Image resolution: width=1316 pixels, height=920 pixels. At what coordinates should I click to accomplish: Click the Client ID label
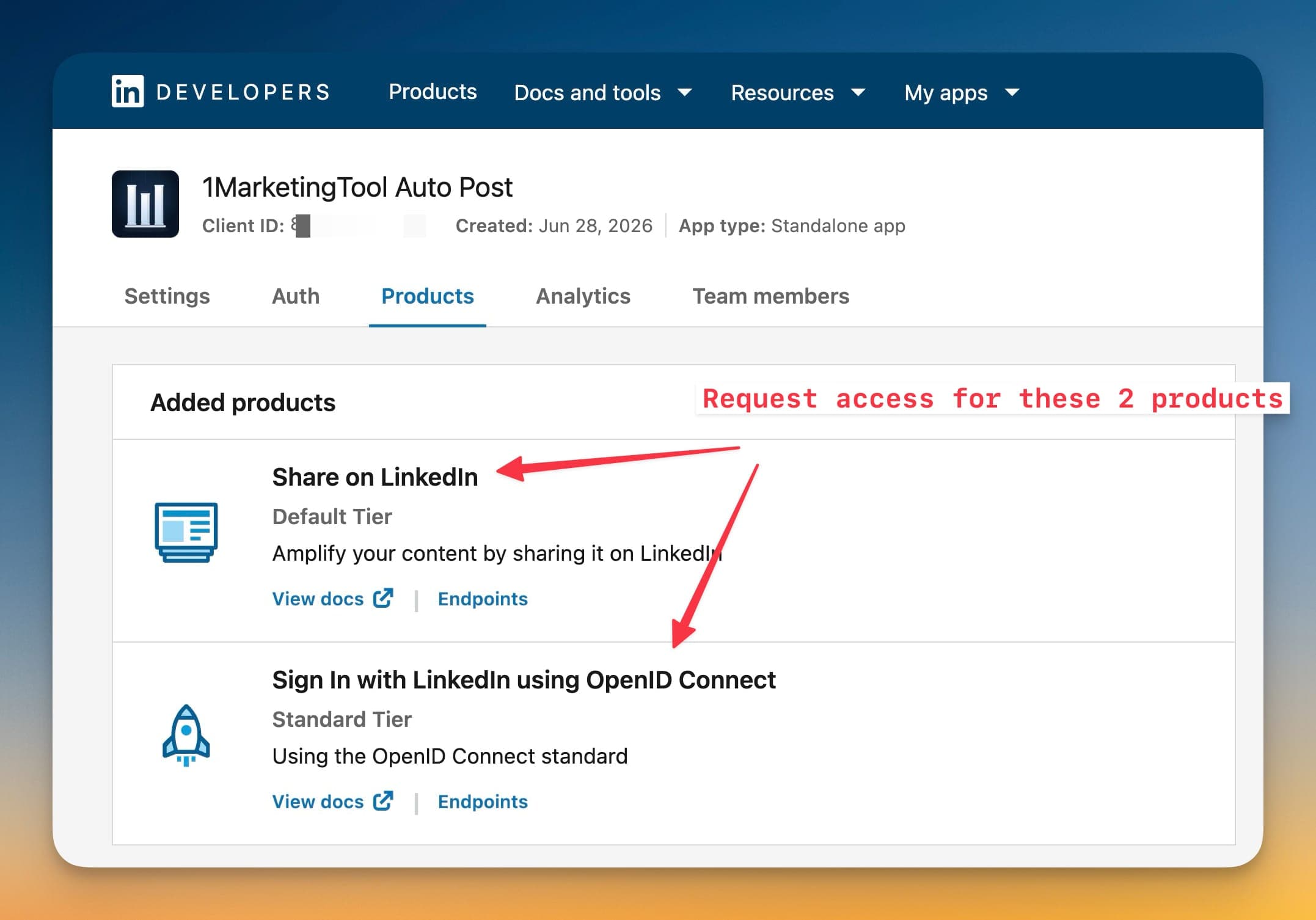click(243, 225)
